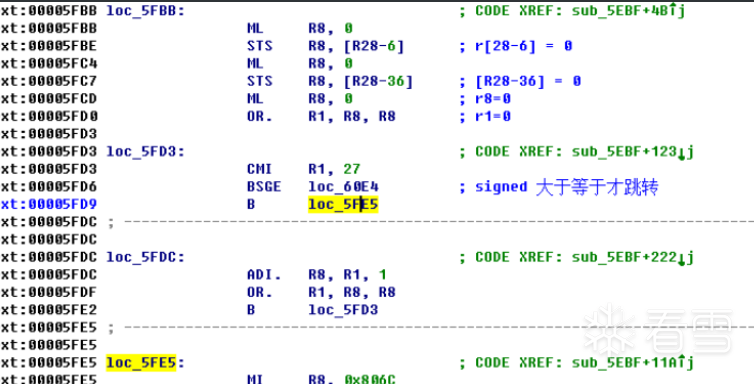This screenshot has width=754, height=384.
Task: Click the OR. mnemonic at address 00005FDF
Action: [260, 293]
